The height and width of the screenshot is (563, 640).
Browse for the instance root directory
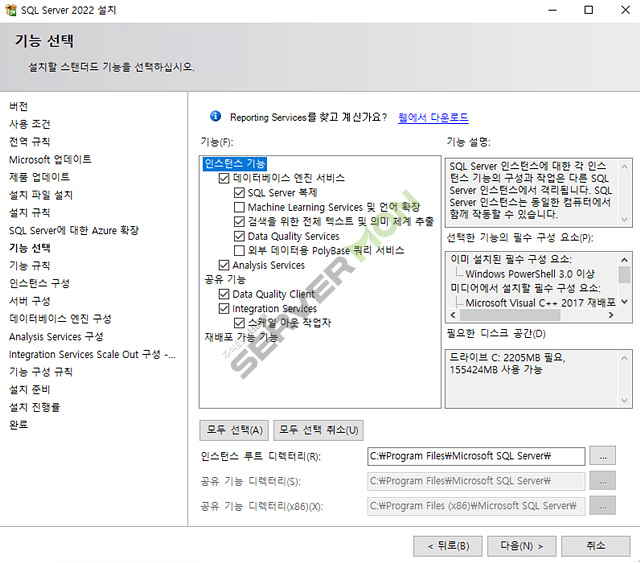603,456
